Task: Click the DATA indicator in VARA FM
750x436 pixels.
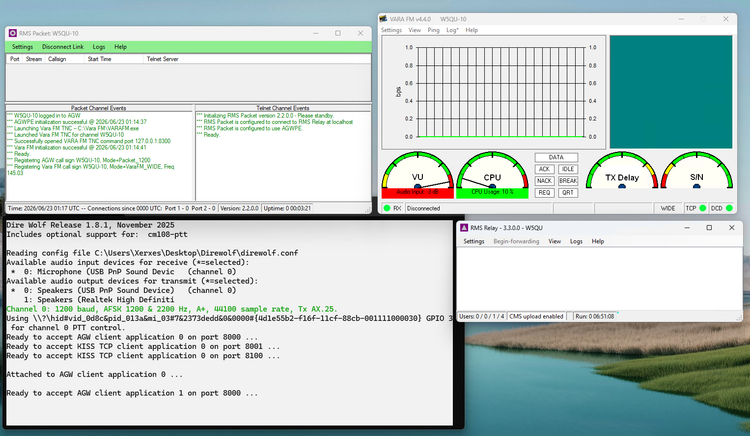Action: coord(556,157)
